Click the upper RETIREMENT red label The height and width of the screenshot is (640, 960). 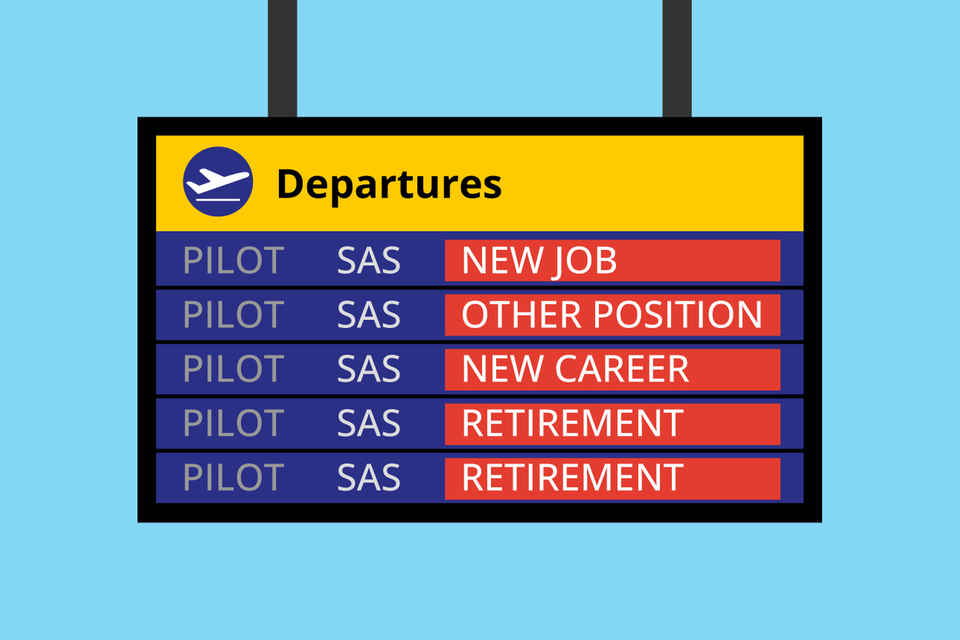point(612,423)
